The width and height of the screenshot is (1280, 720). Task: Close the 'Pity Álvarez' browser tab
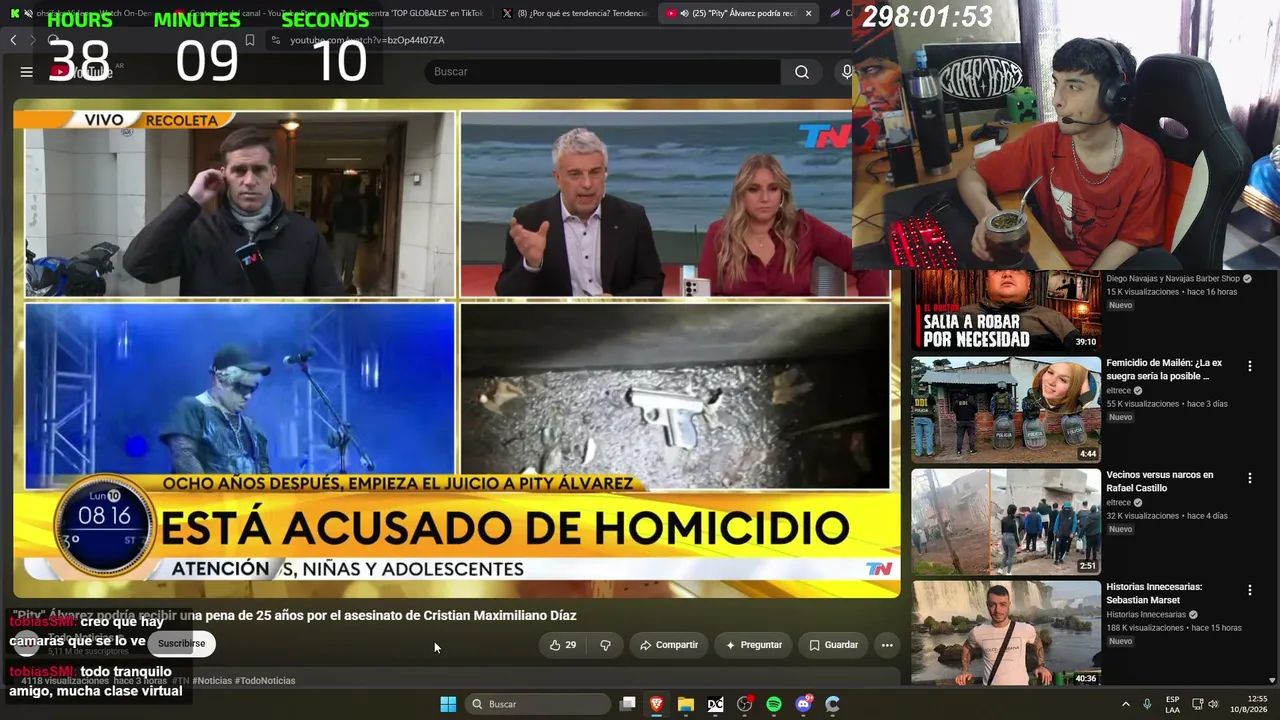click(x=808, y=13)
